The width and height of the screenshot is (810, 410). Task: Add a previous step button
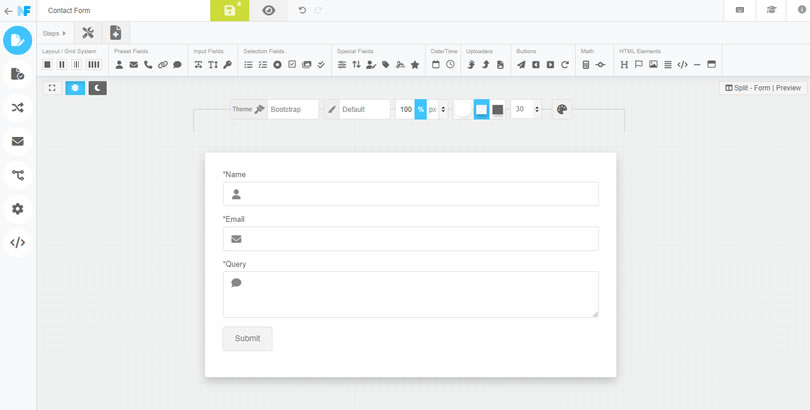pos(536,65)
